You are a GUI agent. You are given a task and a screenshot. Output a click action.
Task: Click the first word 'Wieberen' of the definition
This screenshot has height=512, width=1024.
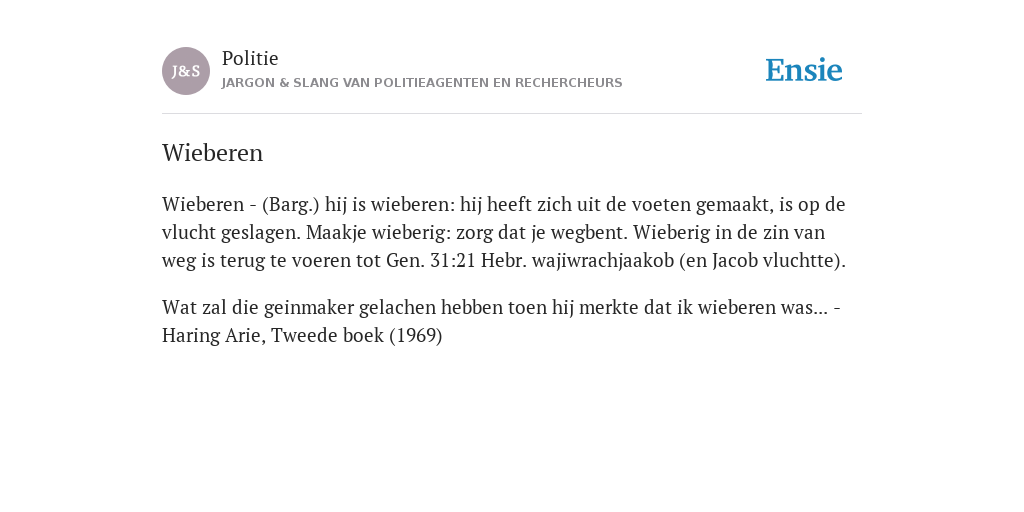(202, 204)
